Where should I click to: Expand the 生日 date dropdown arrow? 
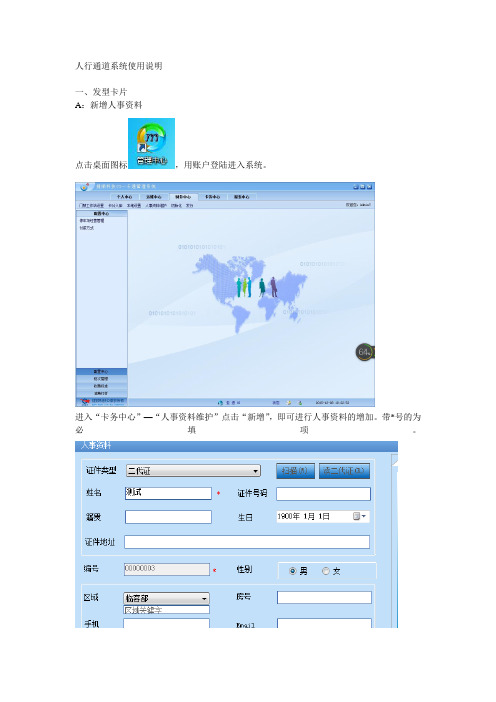tap(364, 516)
